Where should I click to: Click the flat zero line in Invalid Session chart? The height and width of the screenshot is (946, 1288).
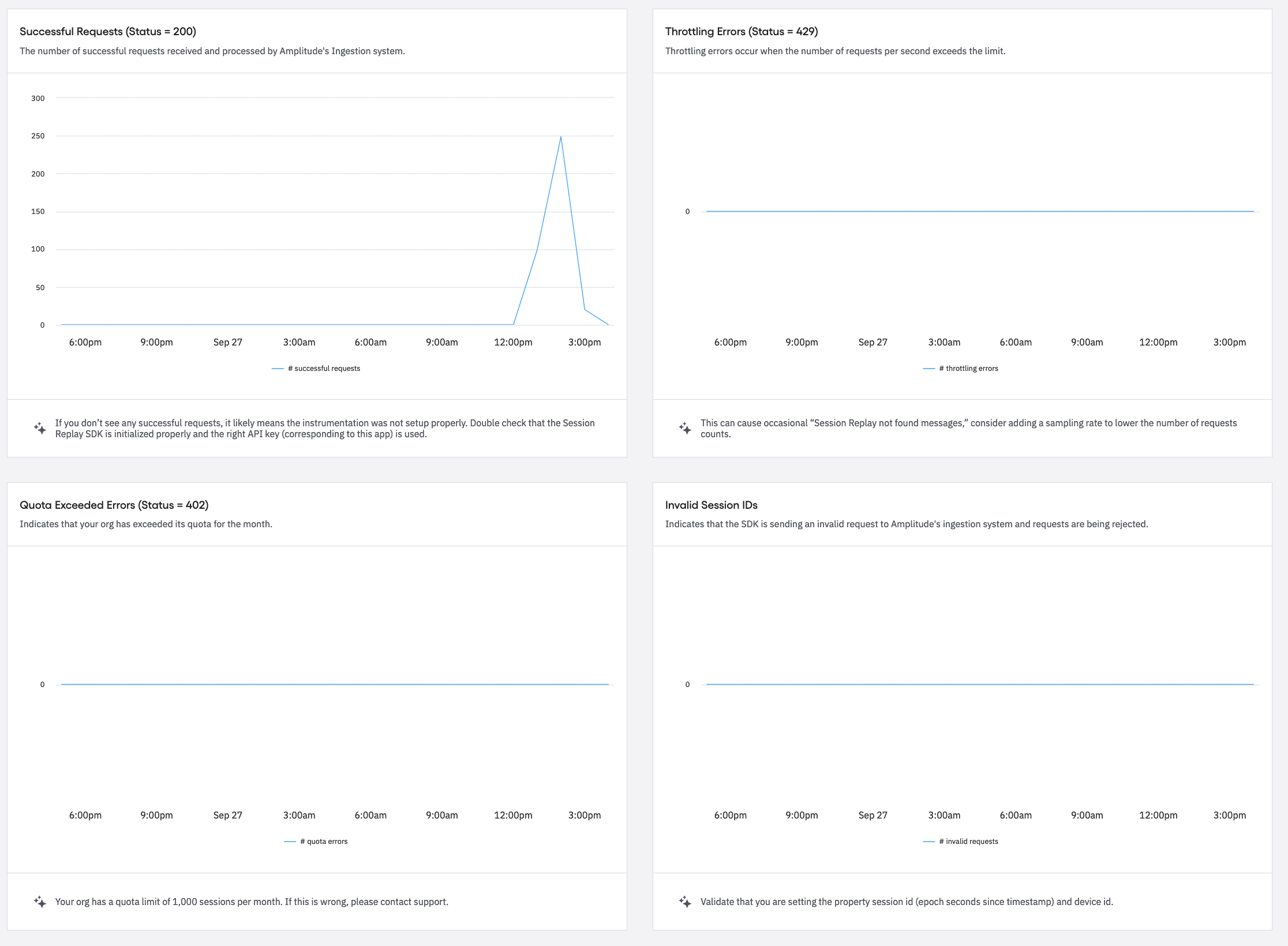(x=980, y=684)
